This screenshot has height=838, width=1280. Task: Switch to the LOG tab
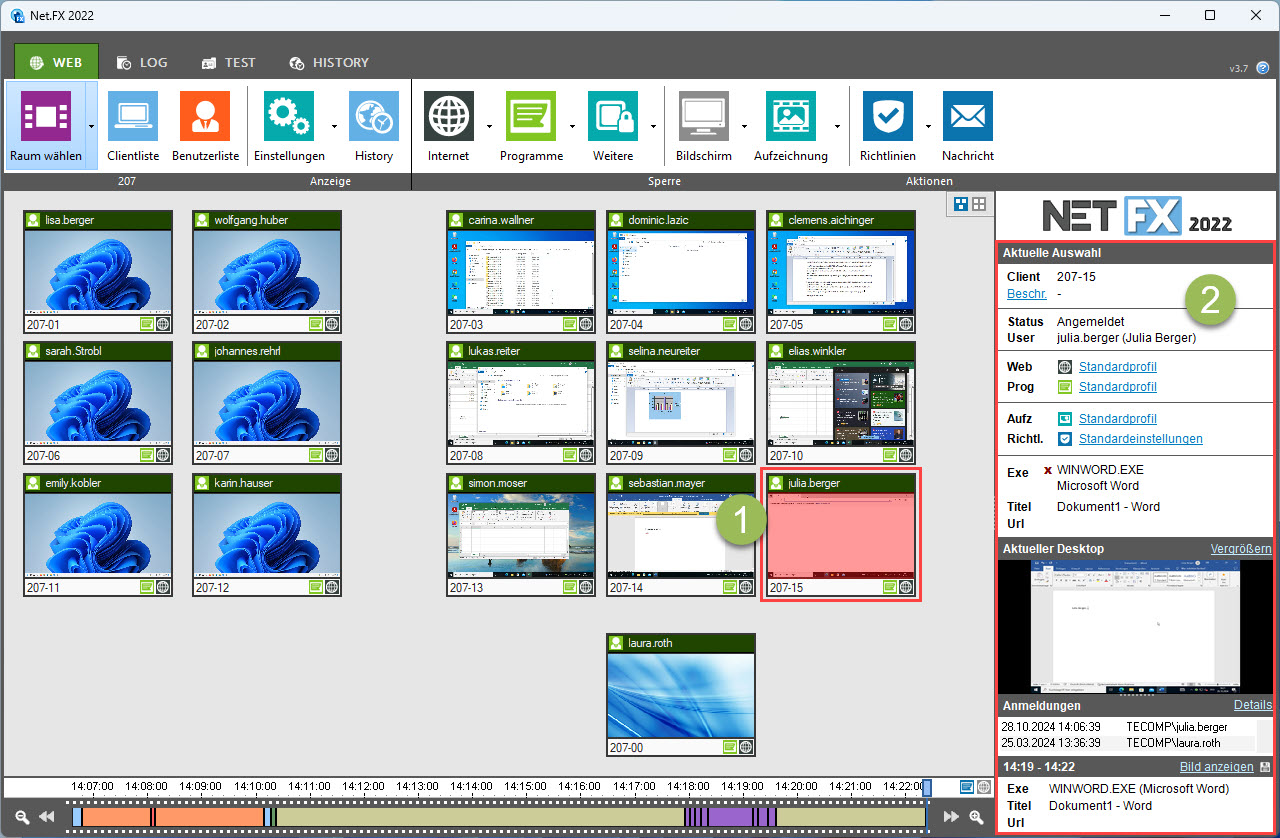point(142,62)
